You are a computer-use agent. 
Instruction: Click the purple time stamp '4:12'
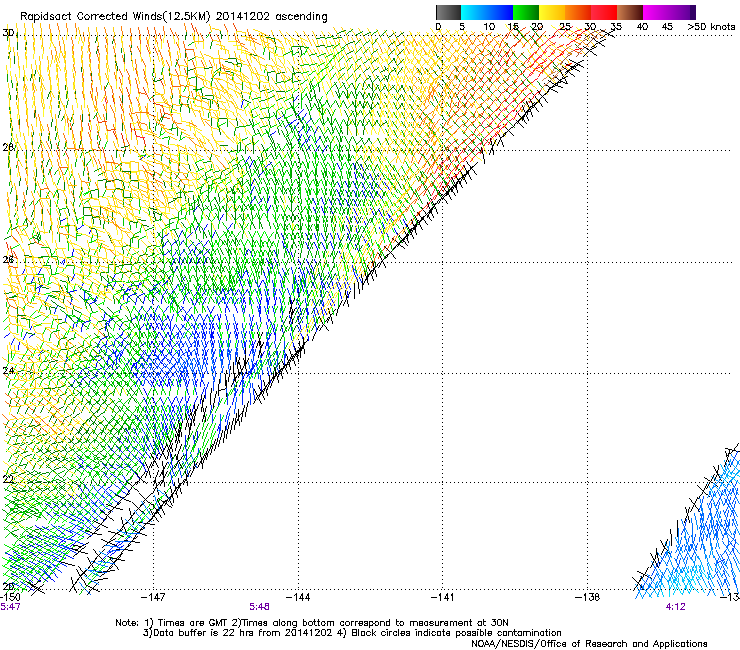pos(675,607)
